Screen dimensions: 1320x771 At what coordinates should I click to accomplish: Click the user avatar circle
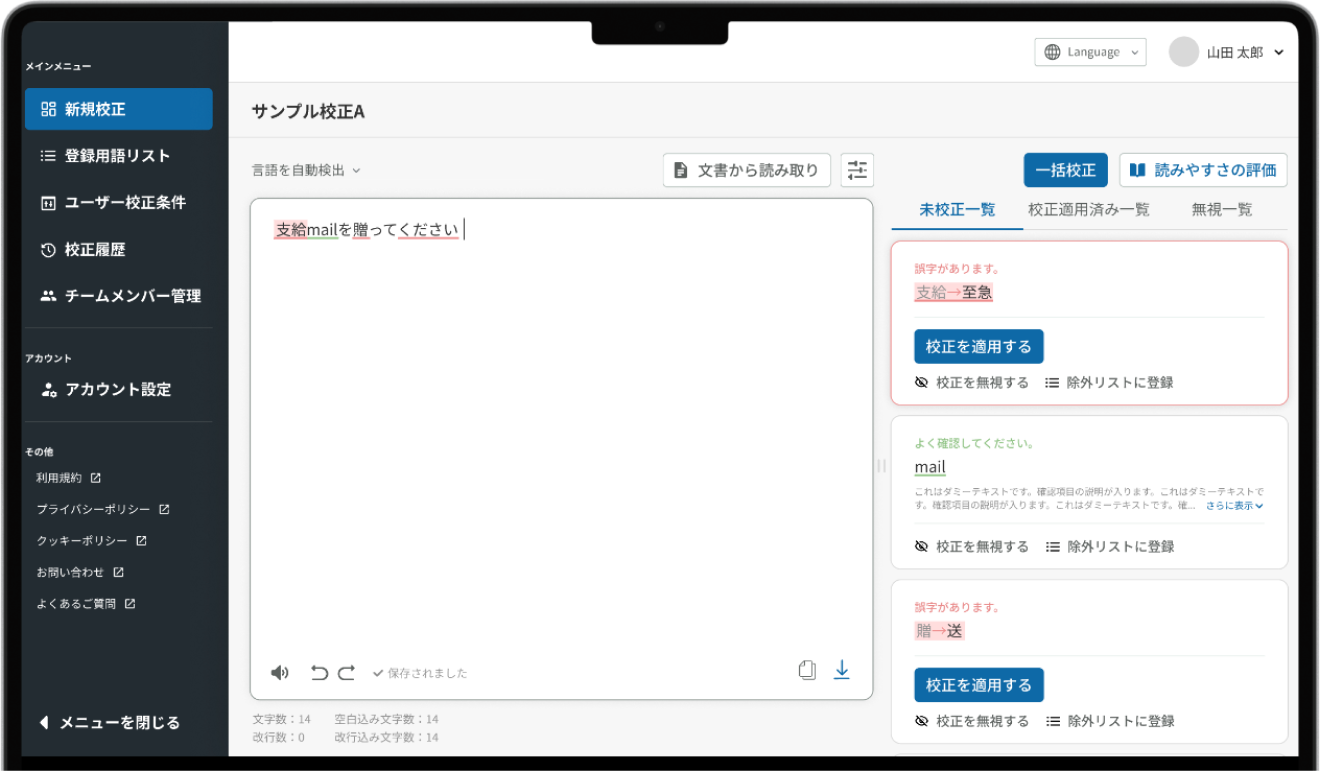coord(1184,52)
